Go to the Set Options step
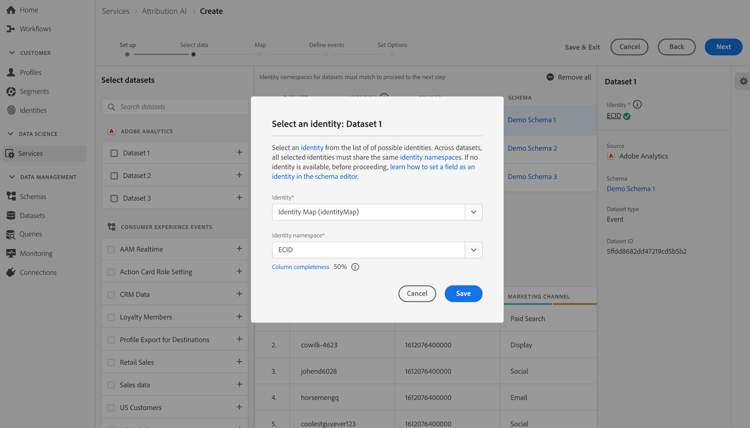This screenshot has height=428, width=750. [392, 54]
